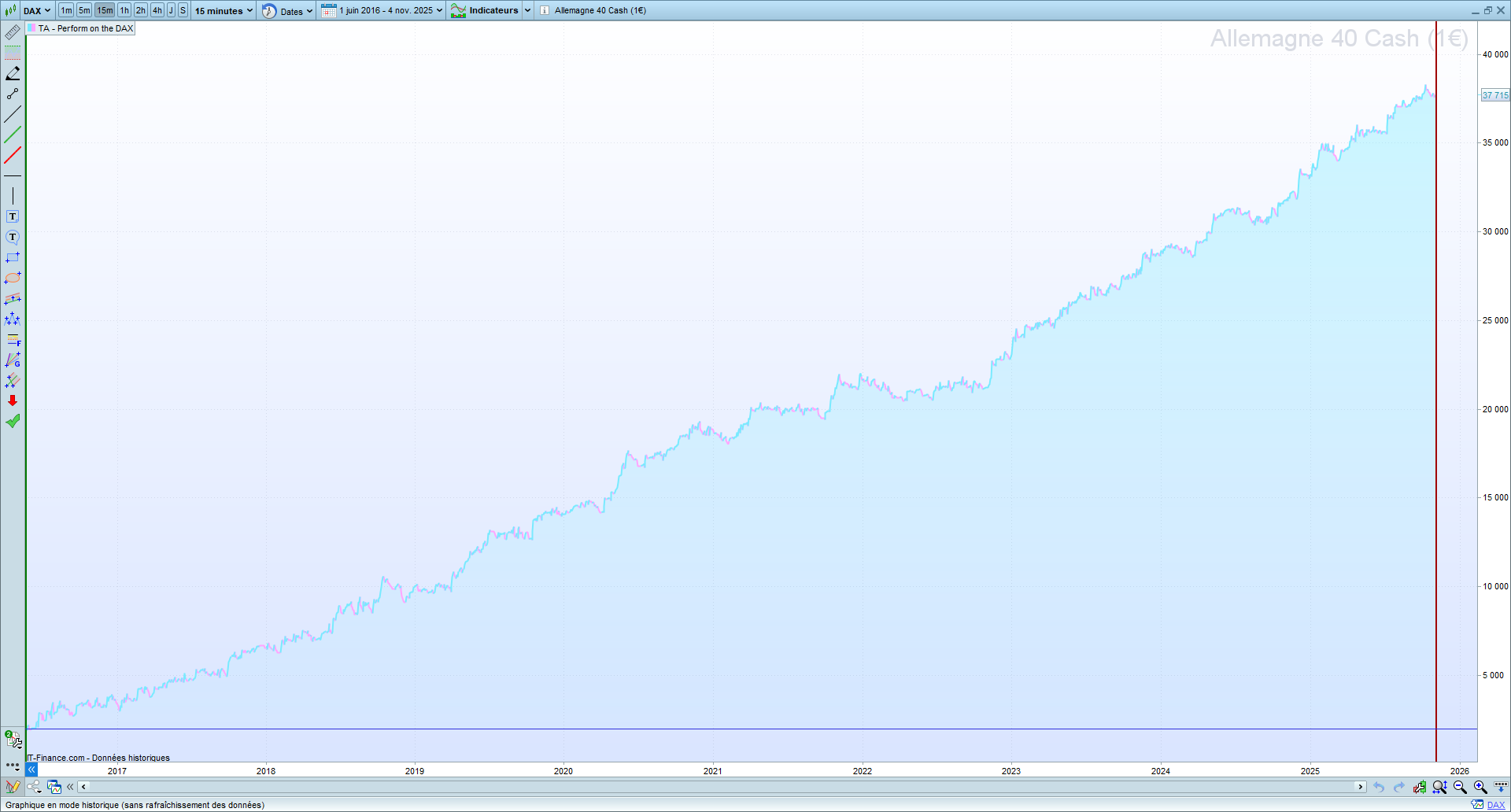1511x812 pixels.
Task: Choose the red trend line tool
Action: [13, 155]
